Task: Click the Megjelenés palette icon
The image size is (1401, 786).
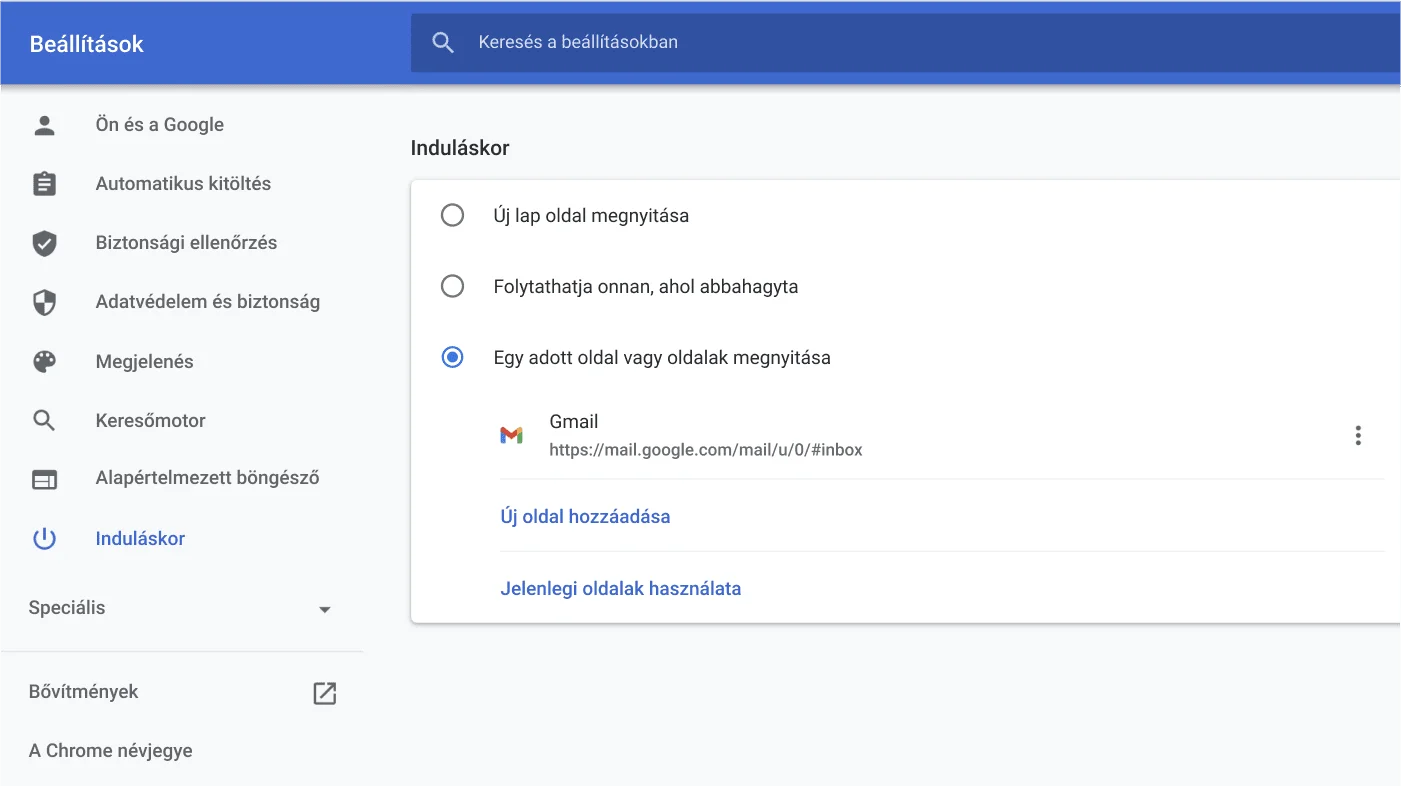Action: [44, 361]
